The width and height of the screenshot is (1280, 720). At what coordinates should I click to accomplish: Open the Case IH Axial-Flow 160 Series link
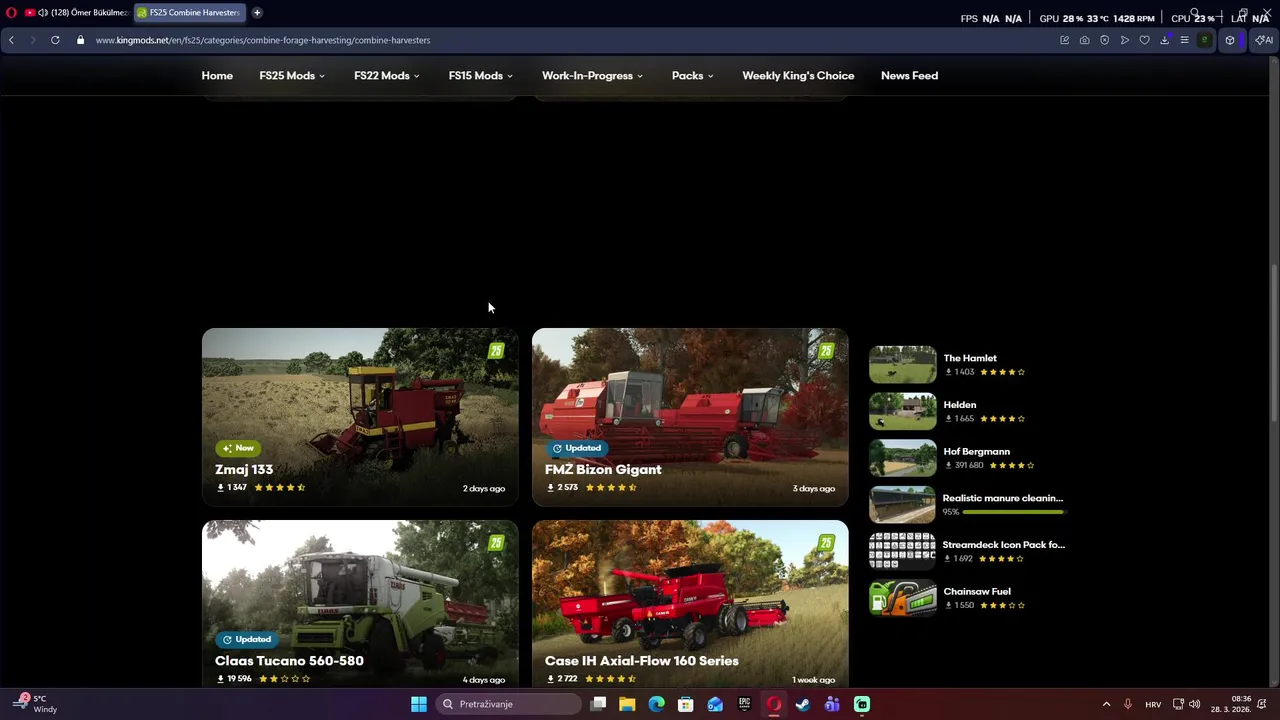[x=642, y=661]
